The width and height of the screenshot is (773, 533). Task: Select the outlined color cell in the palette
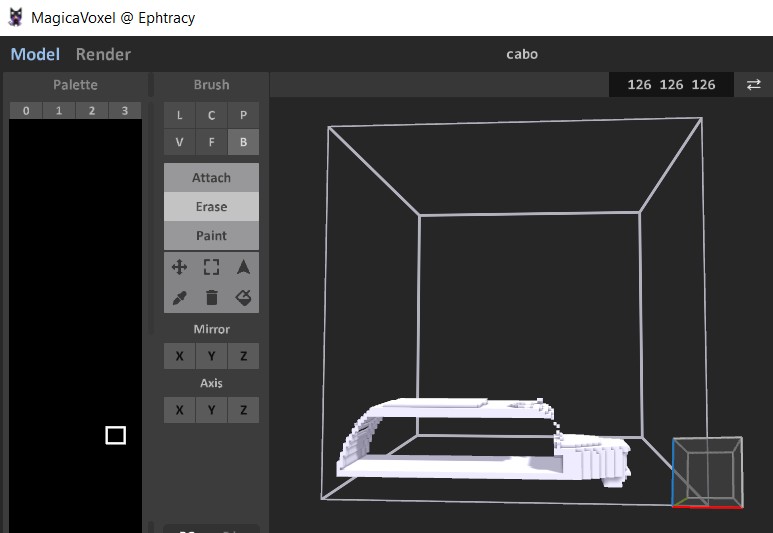coord(116,435)
